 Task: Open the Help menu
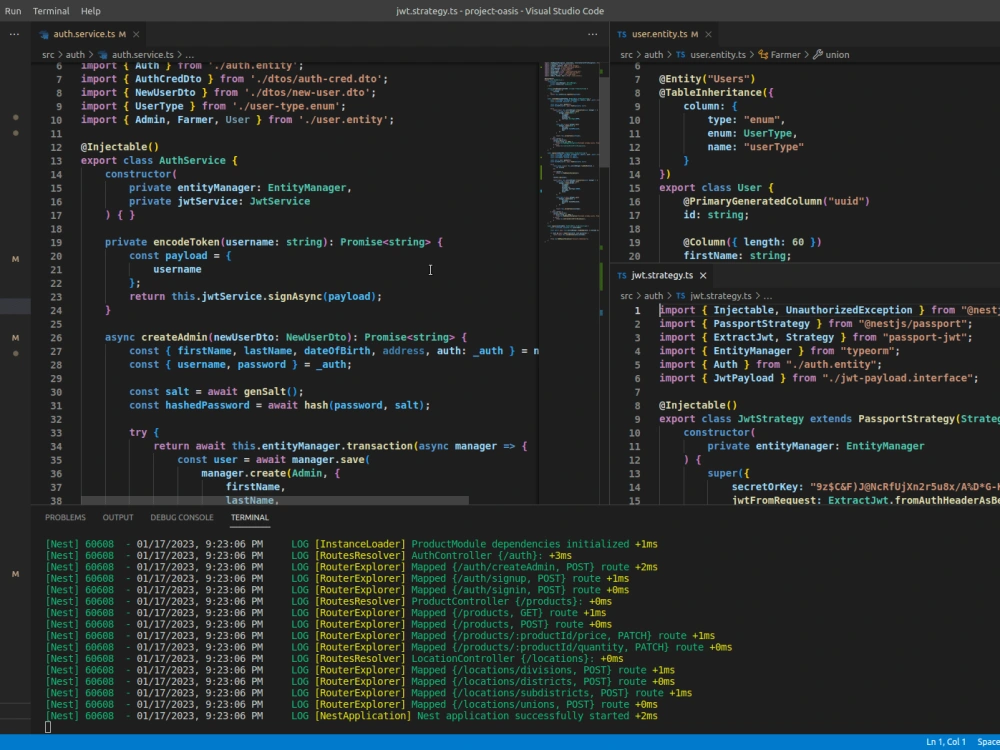pyautogui.click(x=91, y=11)
